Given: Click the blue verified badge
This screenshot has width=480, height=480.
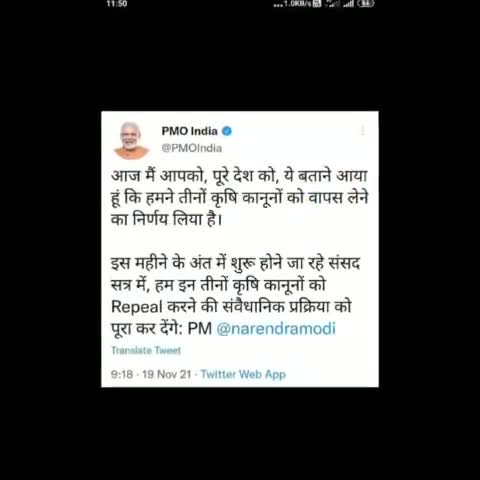Looking at the screenshot, I should click(x=227, y=131).
